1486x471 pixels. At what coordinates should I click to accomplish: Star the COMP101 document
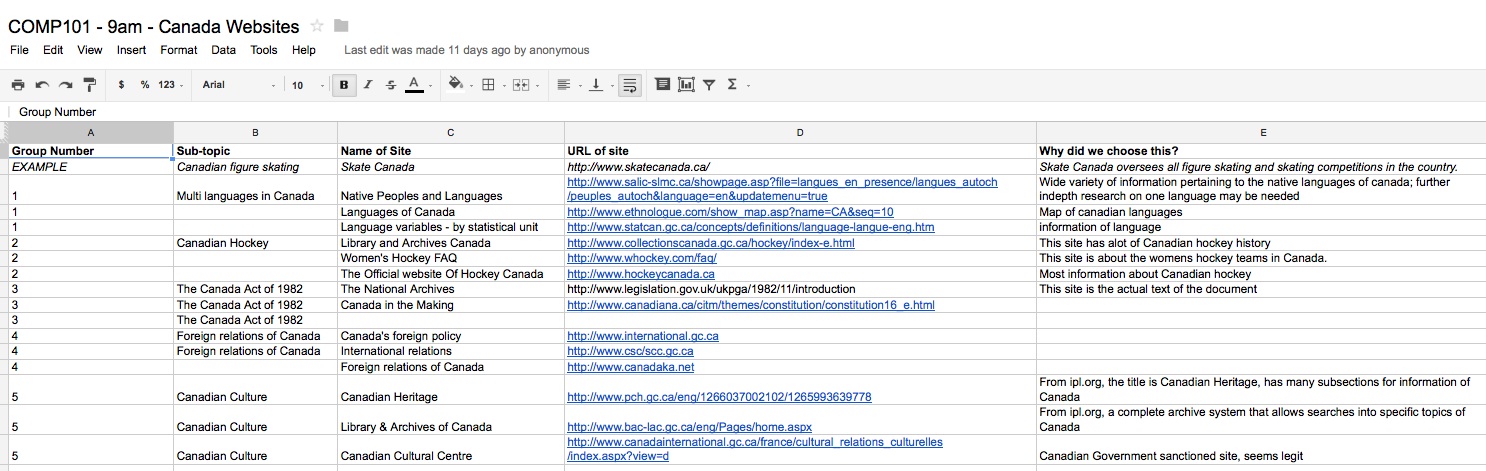click(317, 26)
